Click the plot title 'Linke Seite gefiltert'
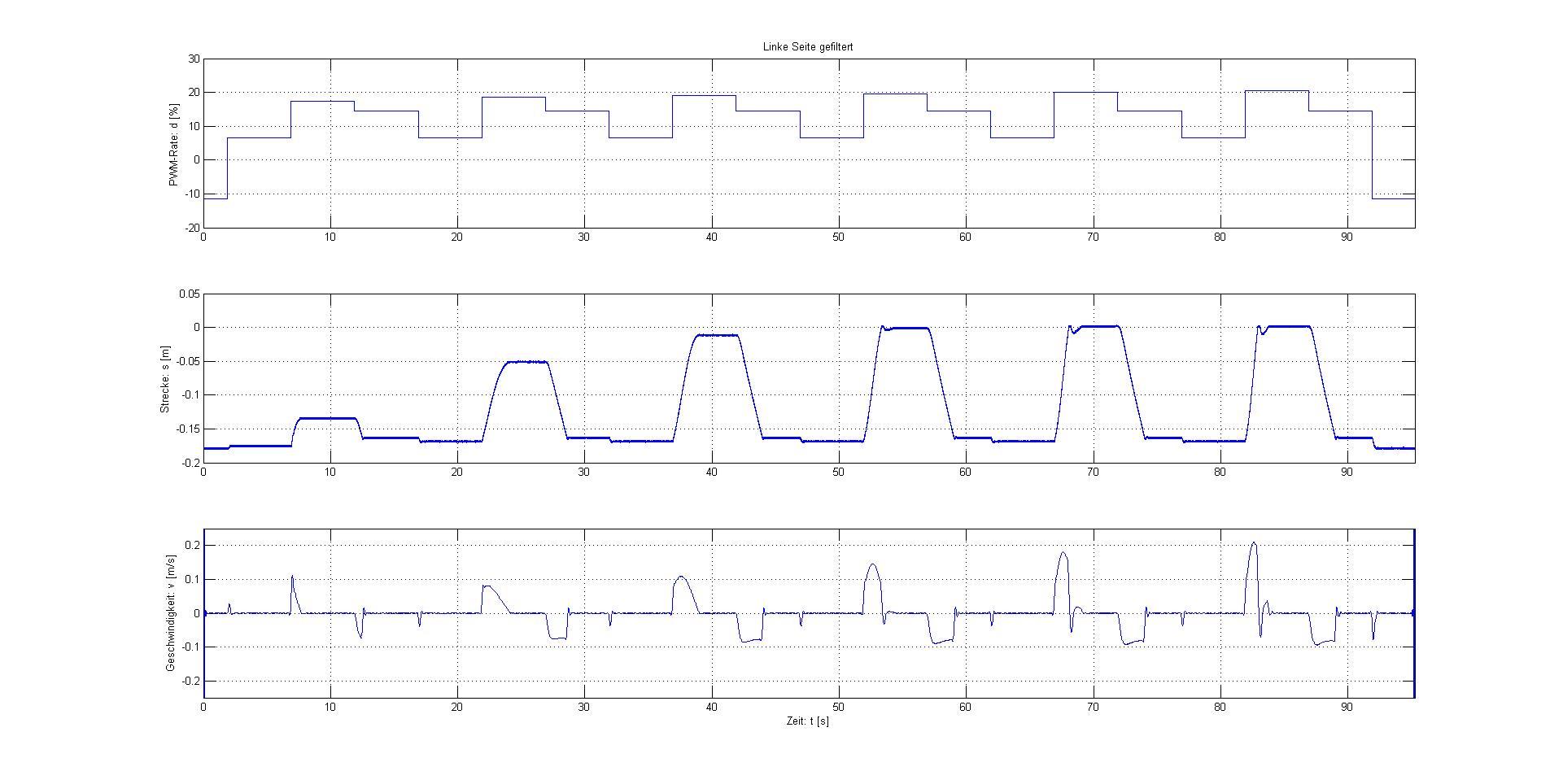This screenshot has height=784, width=1563. pos(808,47)
